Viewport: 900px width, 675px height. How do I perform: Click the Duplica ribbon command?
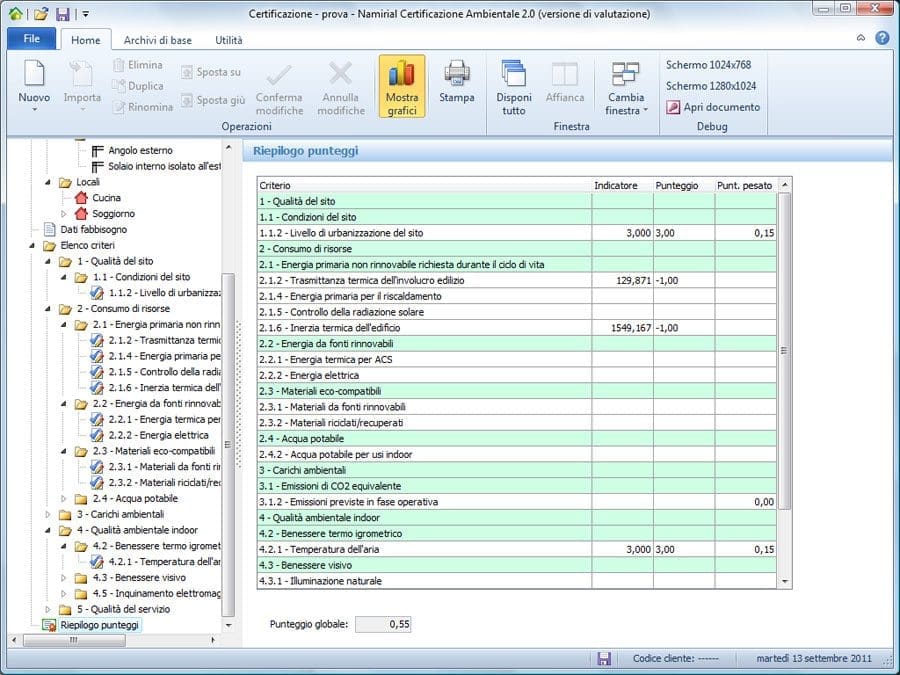(138, 86)
